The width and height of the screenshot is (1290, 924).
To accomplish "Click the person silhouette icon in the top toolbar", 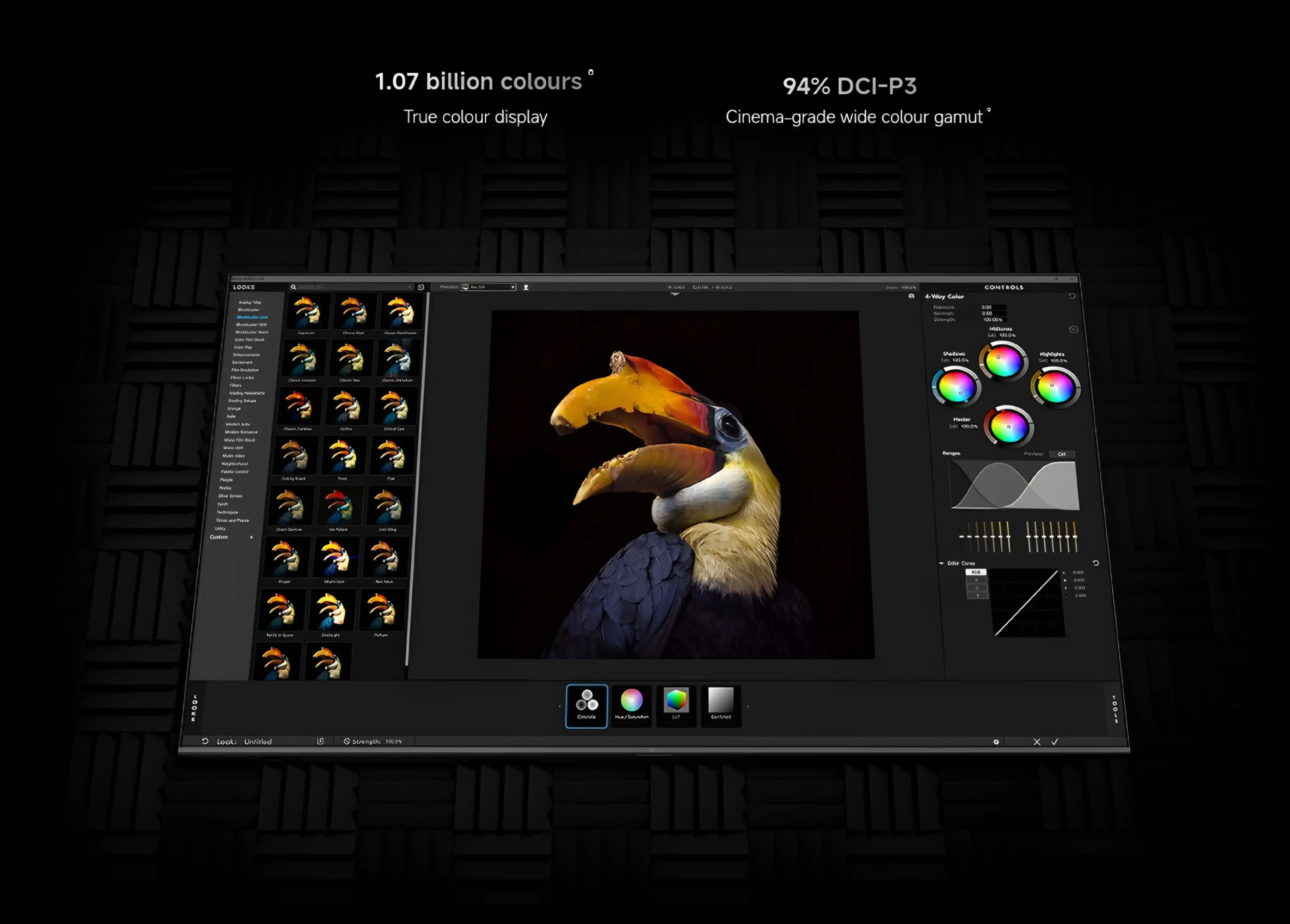I will (x=526, y=287).
